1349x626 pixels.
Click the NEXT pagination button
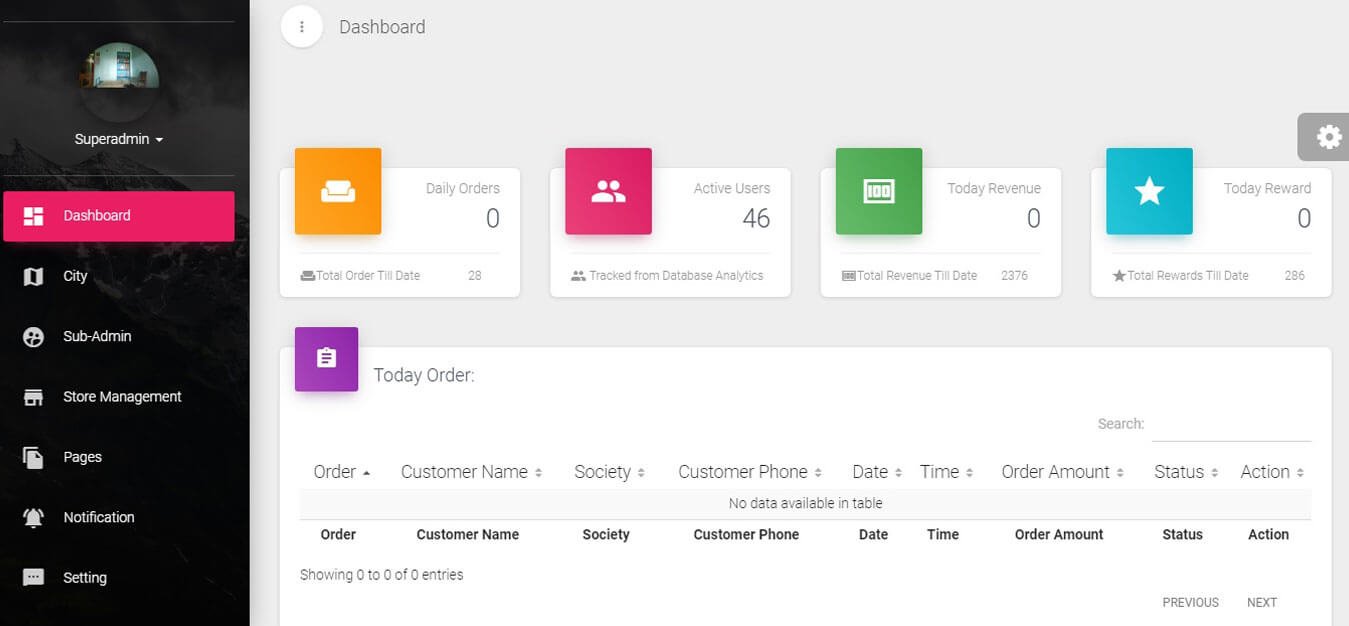coord(1261,602)
